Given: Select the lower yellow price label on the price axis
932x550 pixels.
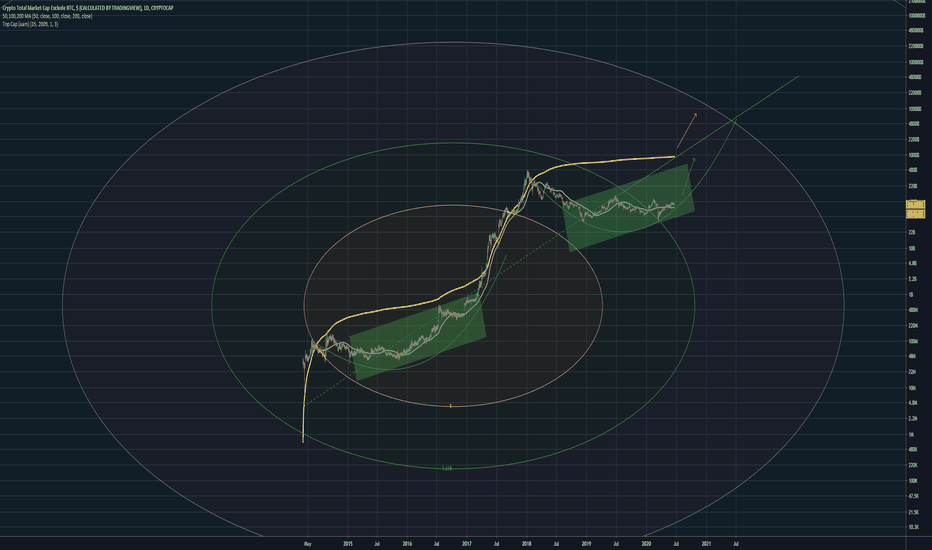Looking at the screenshot, I should pos(915,213).
